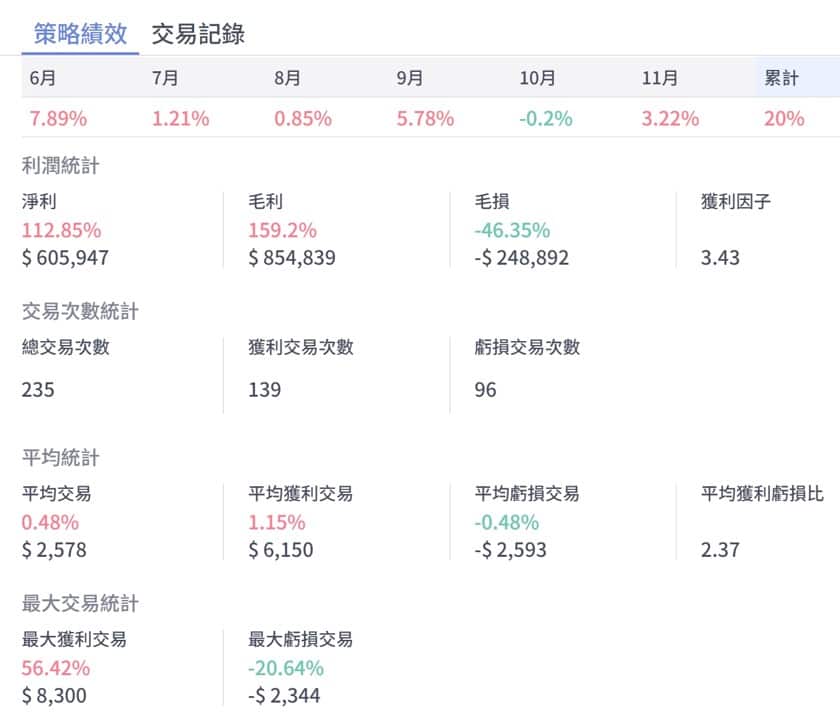Open the 策略績效 tab
Viewport: 840px width, 725px height.
pyautogui.click(x=80, y=34)
